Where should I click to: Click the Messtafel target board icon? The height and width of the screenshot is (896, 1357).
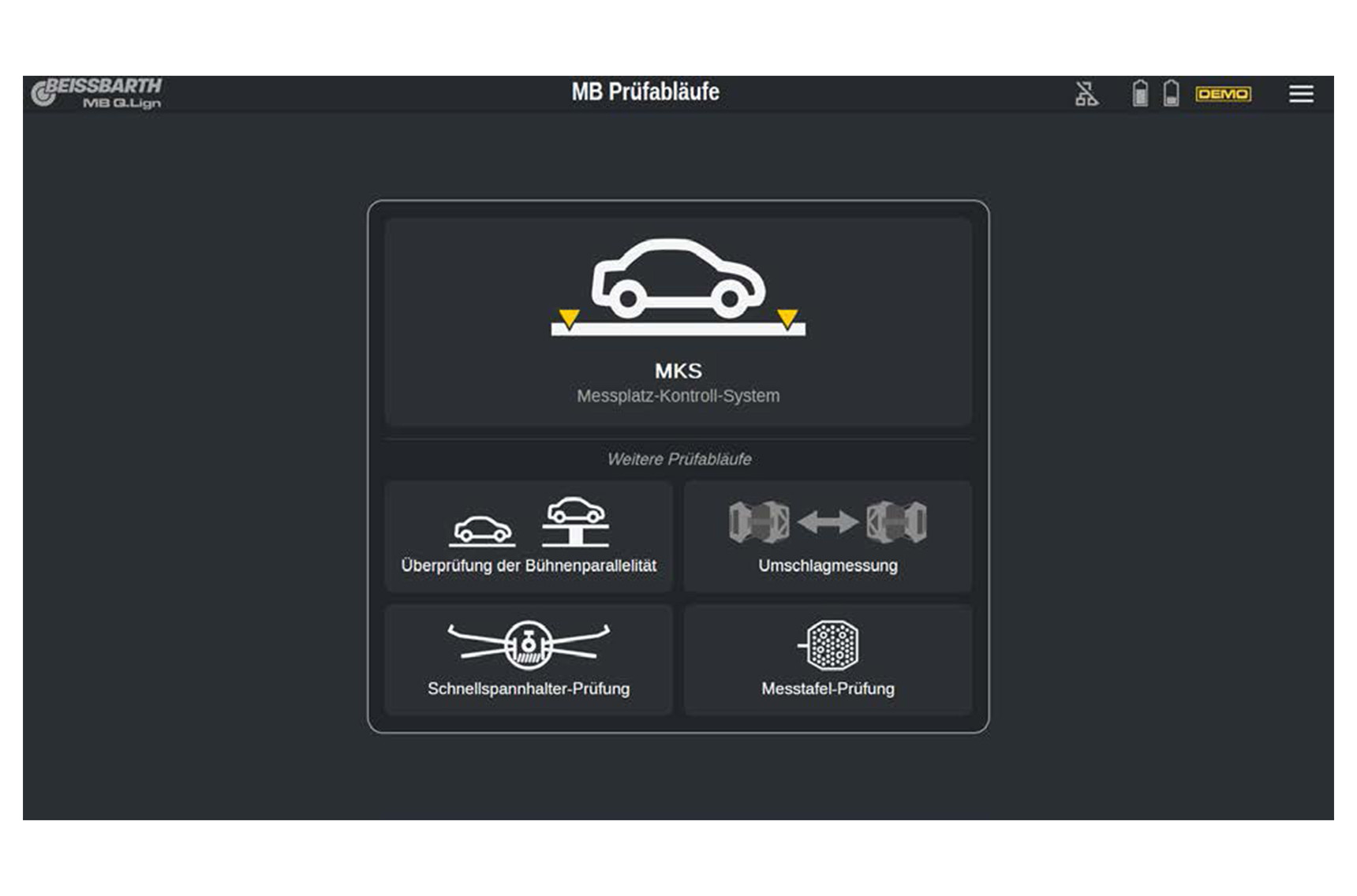(x=831, y=644)
